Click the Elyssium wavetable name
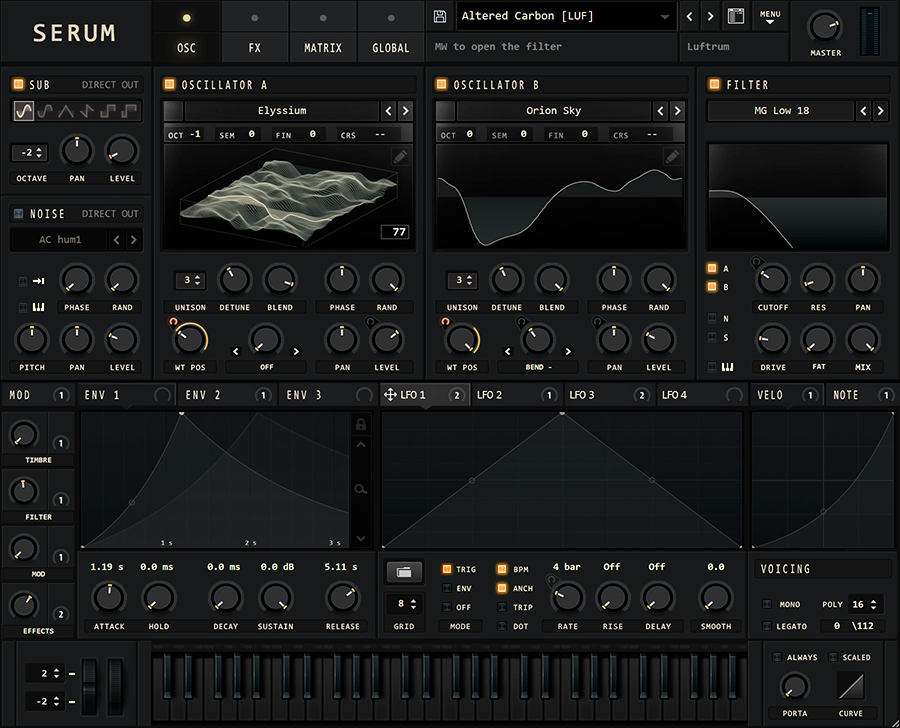The width and height of the screenshot is (900, 728). [x=282, y=111]
